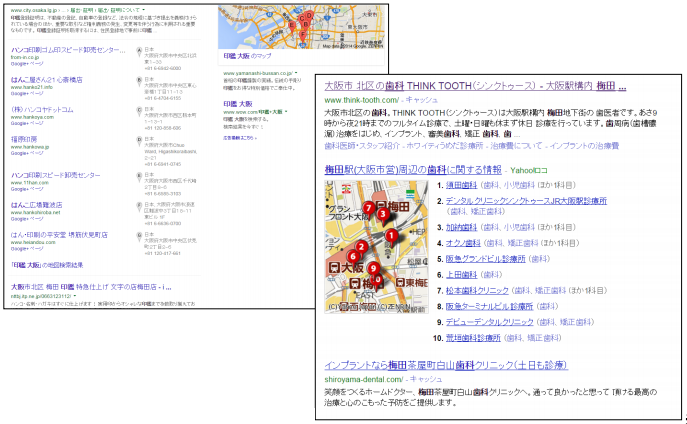The width and height of the screenshot is (687, 424).
Task: Open 治療費について sitelink
Action: [x=516, y=146]
